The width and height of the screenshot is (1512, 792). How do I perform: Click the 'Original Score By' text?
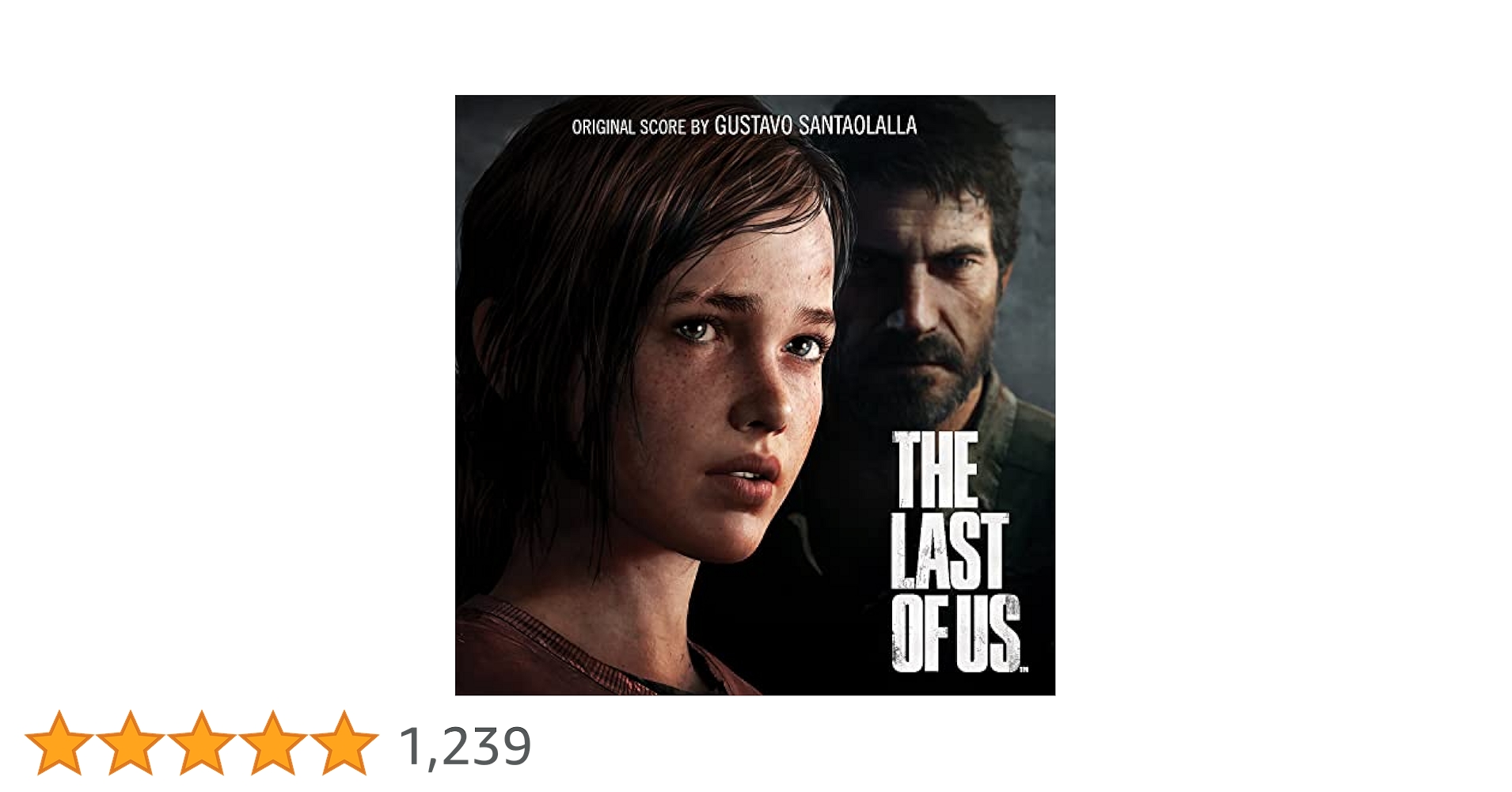click(x=640, y=128)
